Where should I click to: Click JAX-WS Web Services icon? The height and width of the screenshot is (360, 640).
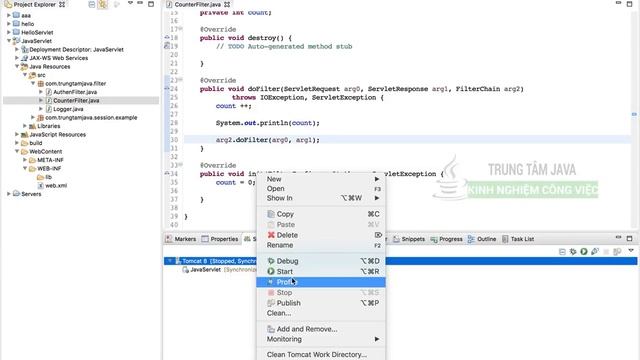24,58
